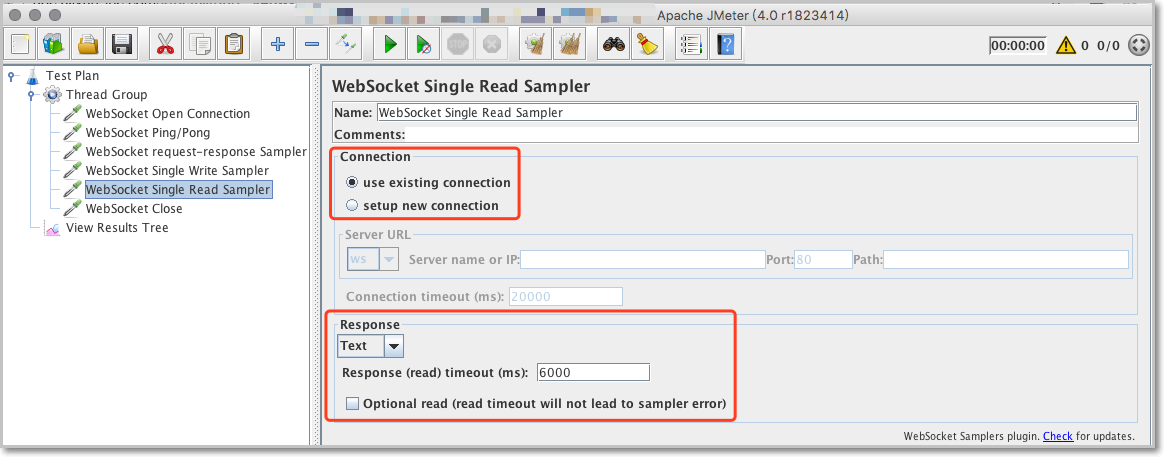Click the Paste clipboard icon
1164x457 pixels.
click(233, 45)
